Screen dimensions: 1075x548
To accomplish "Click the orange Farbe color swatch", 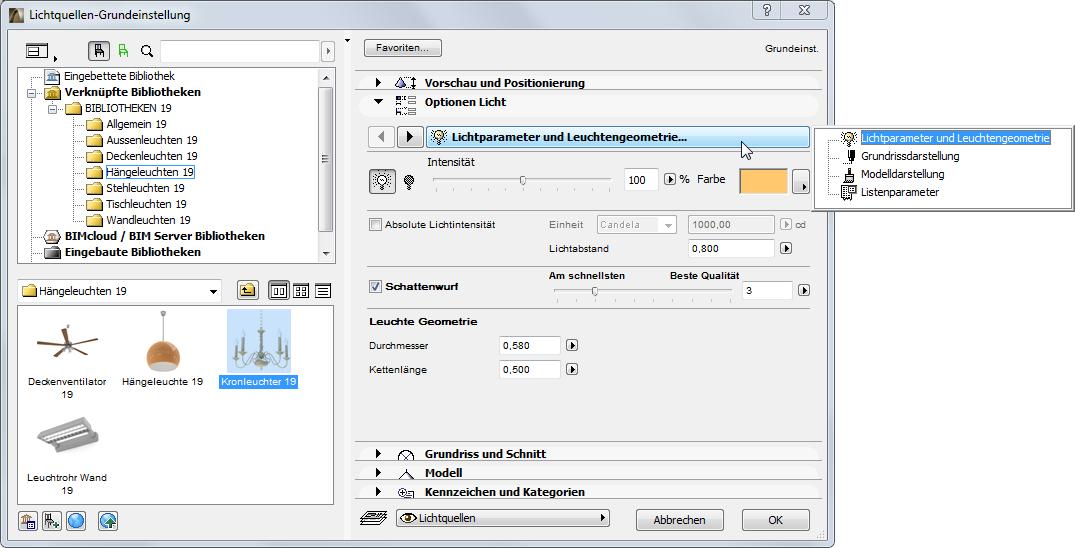I will [x=764, y=182].
